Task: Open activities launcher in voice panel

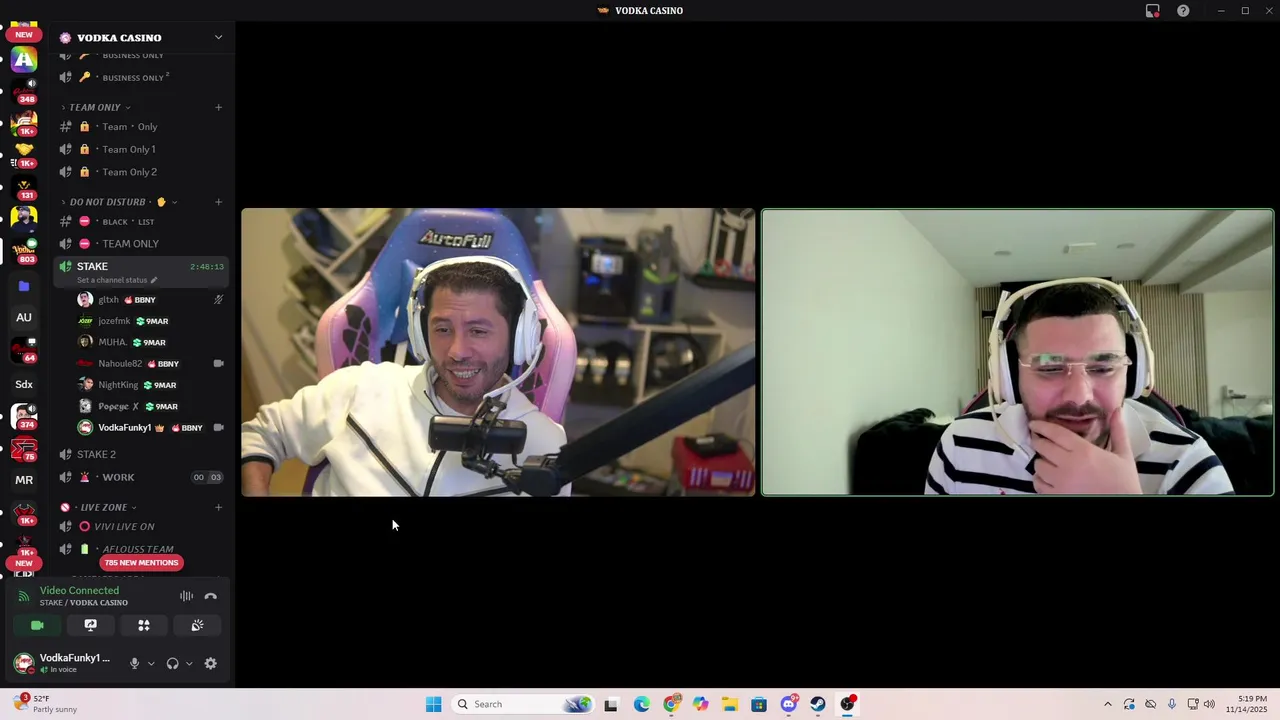Action: click(x=144, y=625)
